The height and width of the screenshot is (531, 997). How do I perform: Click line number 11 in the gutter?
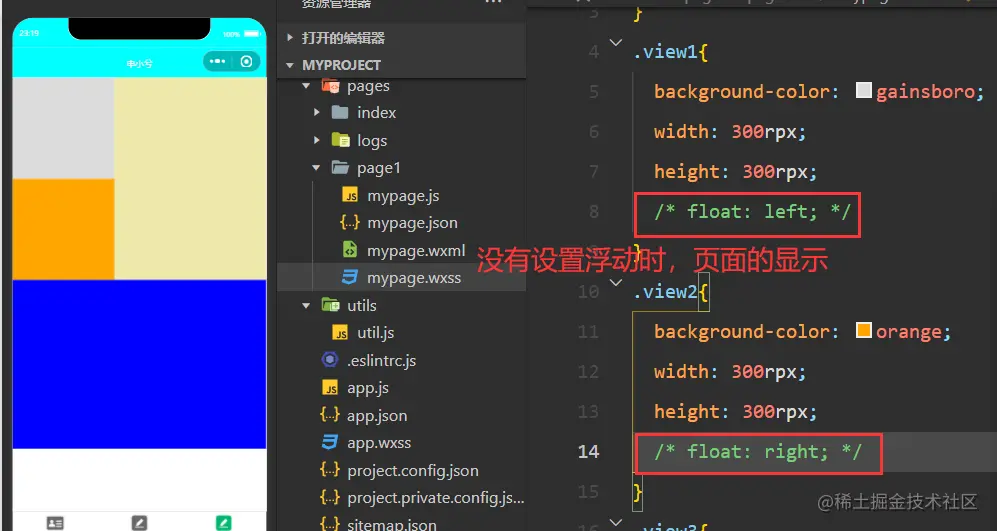[588, 332]
